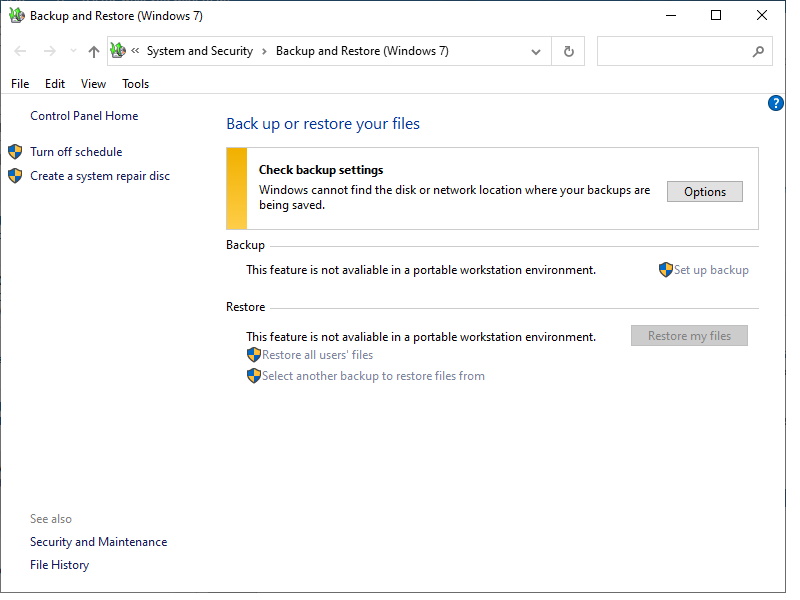Click the Options button
800x600 pixels.
click(x=705, y=192)
